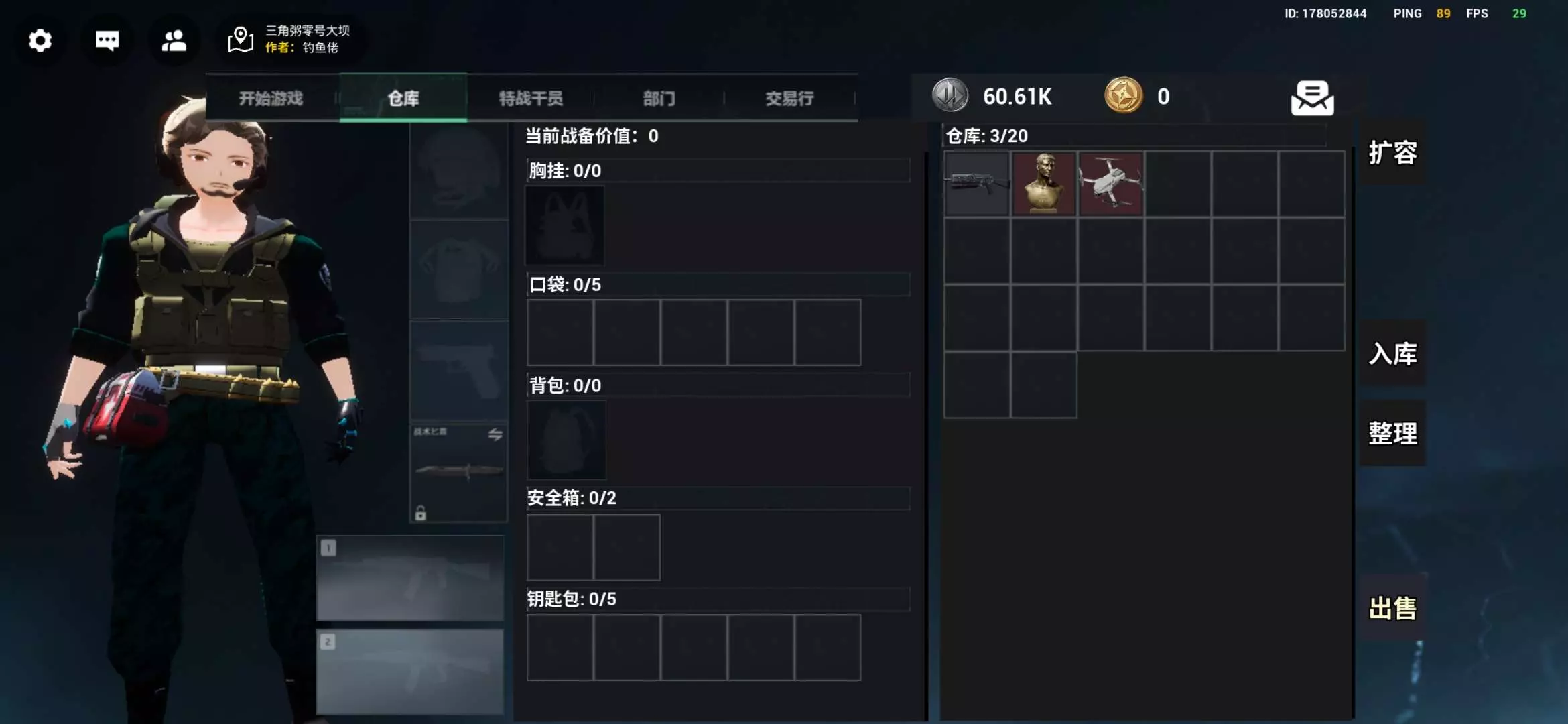Select the gun item in warehouse

[x=977, y=184]
